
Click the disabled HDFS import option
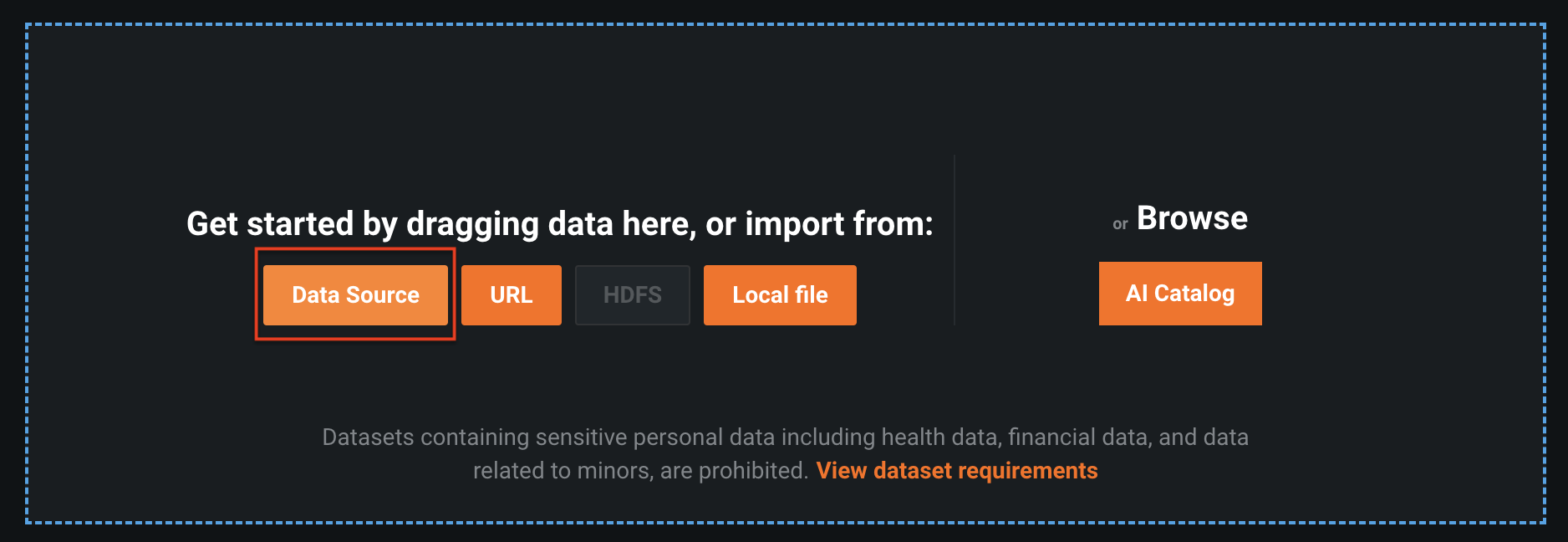click(632, 295)
